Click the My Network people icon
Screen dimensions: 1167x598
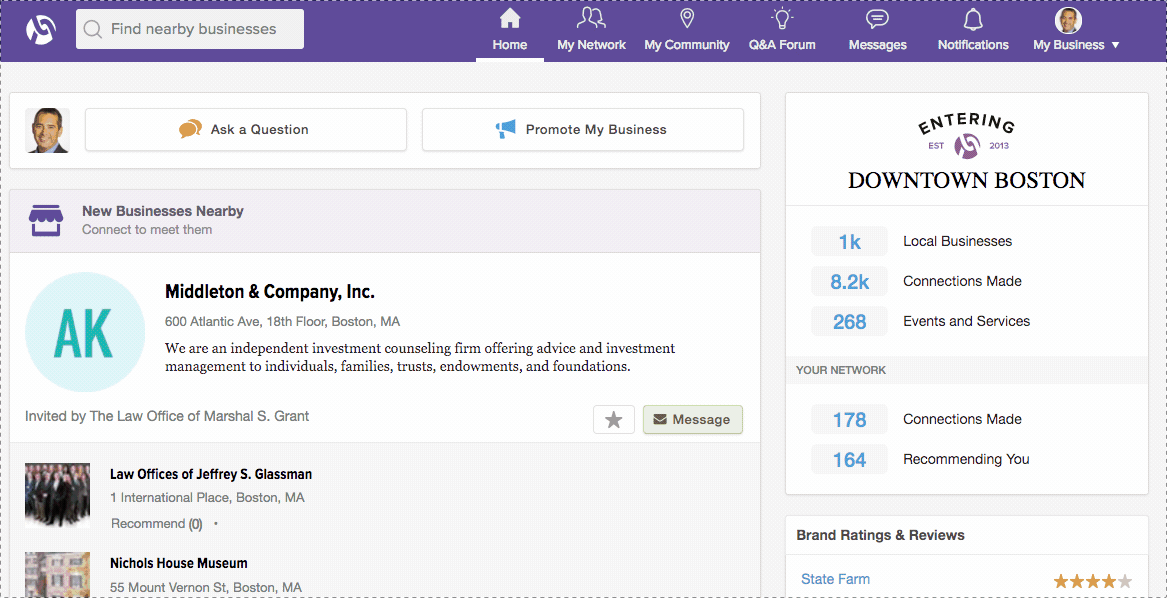pyautogui.click(x=591, y=18)
